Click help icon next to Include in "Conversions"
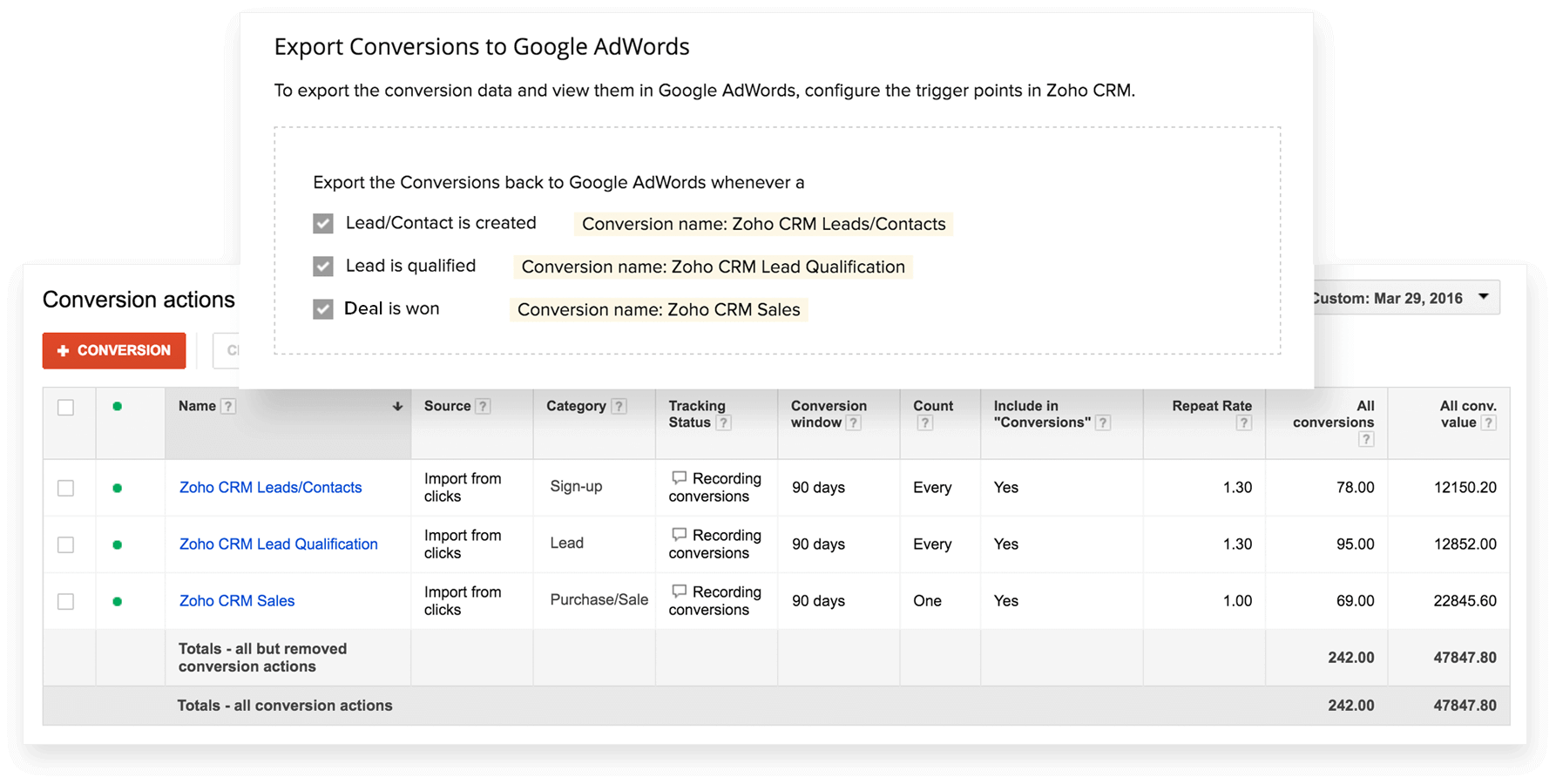 tap(1103, 422)
